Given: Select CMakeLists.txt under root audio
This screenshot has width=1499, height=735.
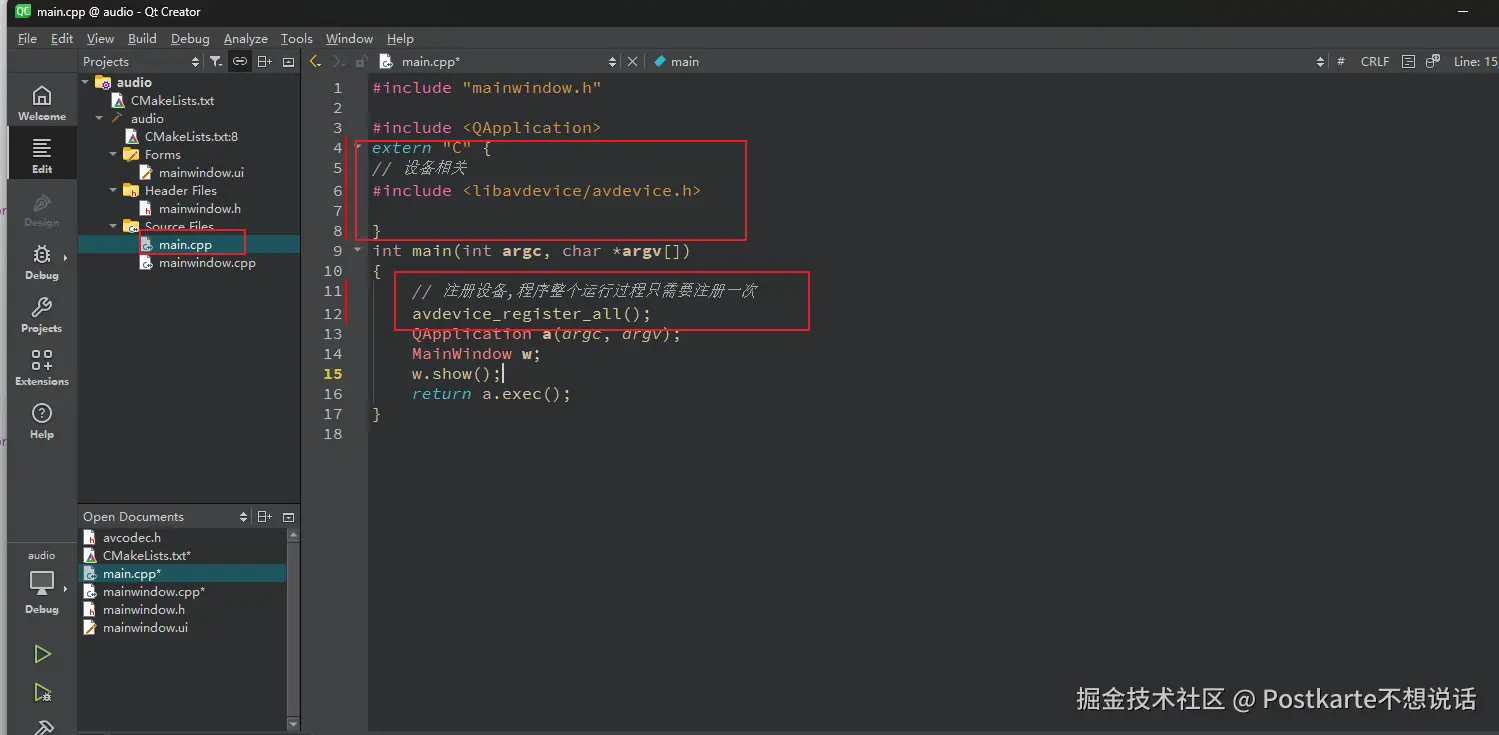Looking at the screenshot, I should point(172,100).
